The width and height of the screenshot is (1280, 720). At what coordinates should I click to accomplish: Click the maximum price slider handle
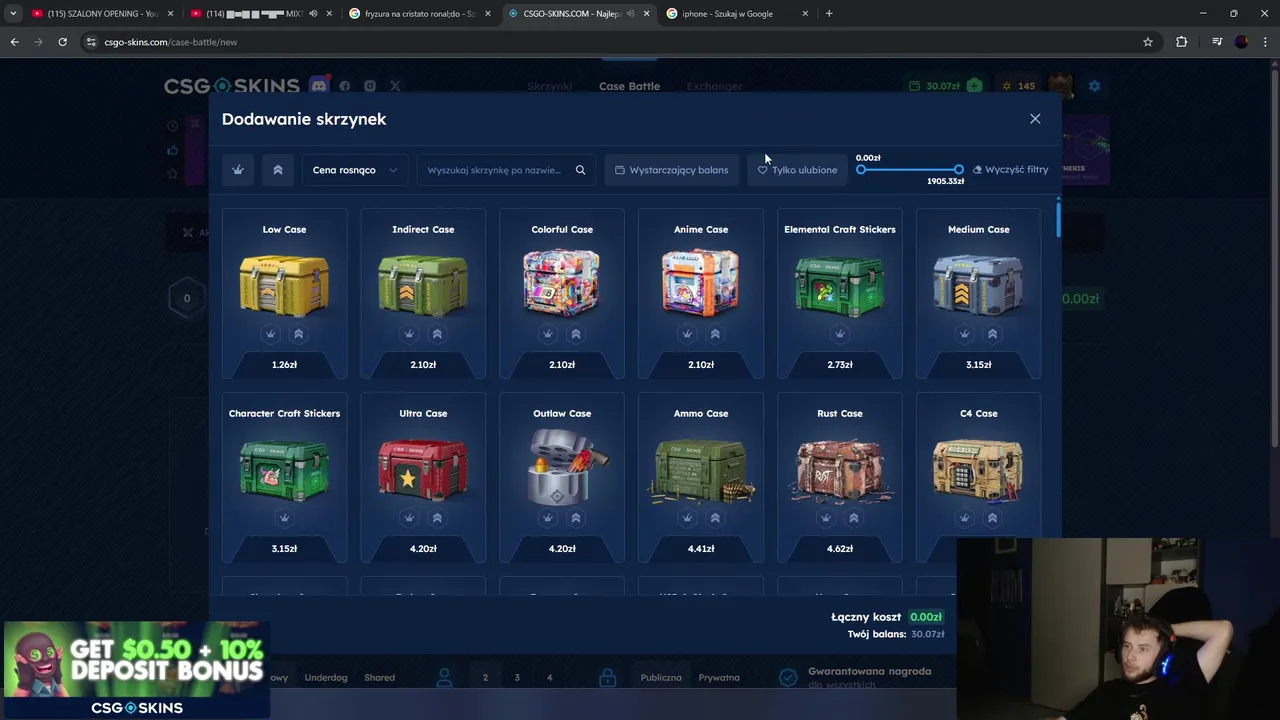tap(959, 170)
